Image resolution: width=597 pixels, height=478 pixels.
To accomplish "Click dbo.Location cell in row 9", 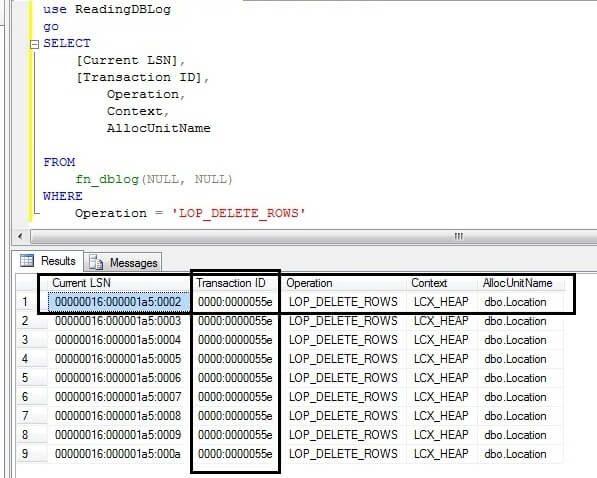I will coord(520,454).
